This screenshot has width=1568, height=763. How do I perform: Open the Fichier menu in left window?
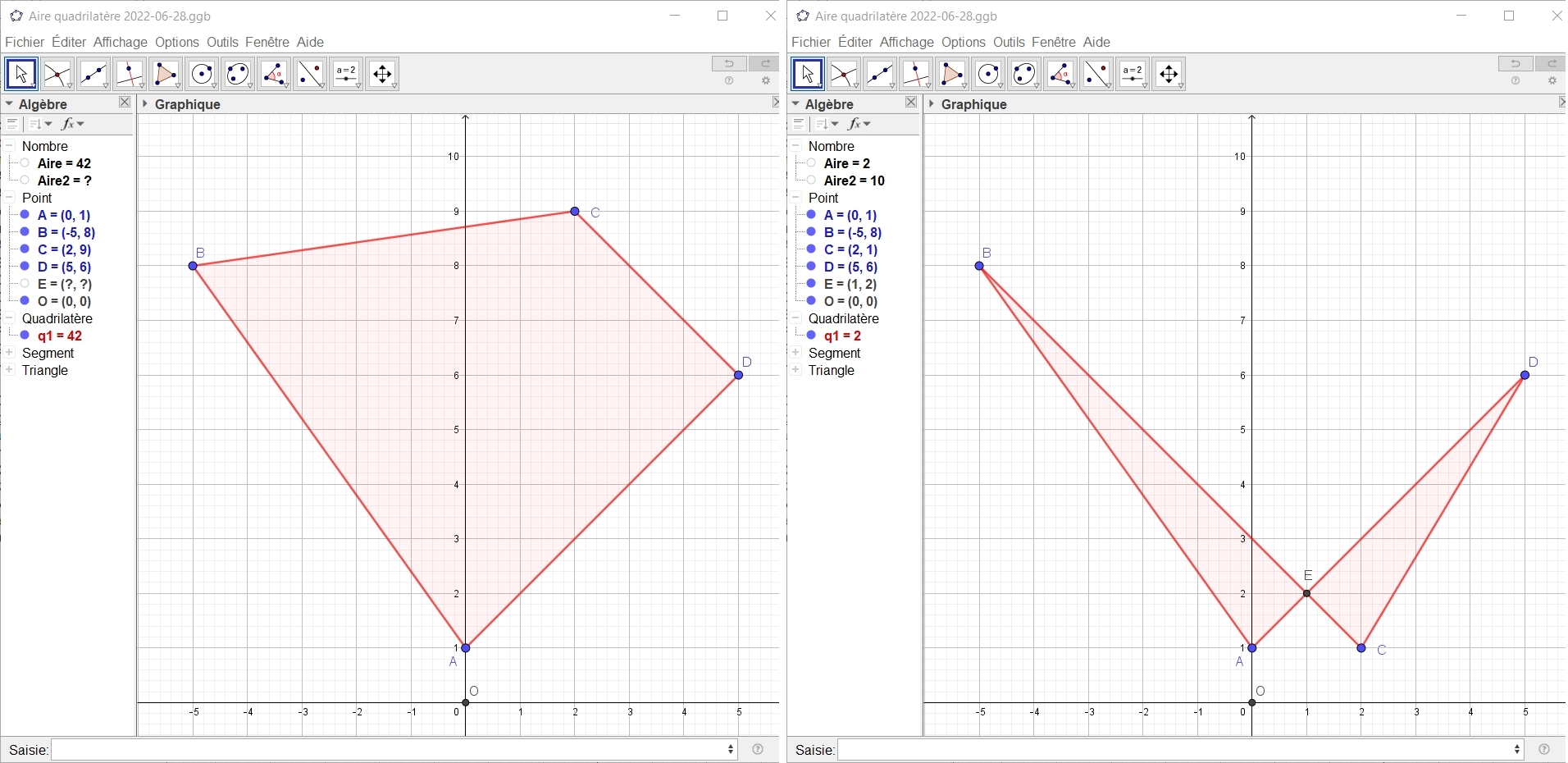[25, 42]
